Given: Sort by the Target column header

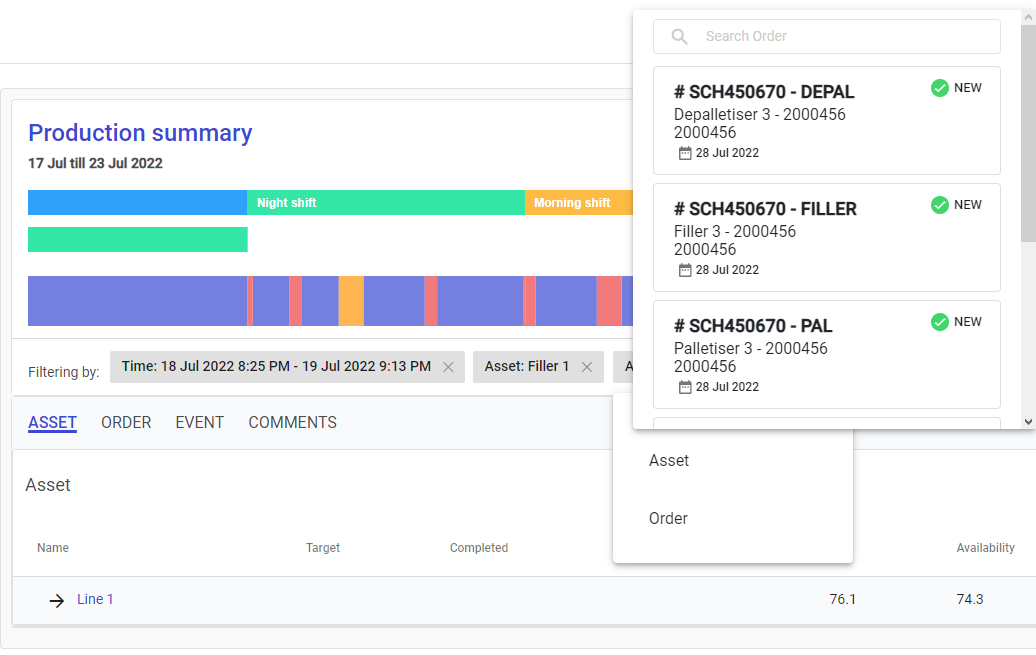Looking at the screenshot, I should click(x=322, y=548).
